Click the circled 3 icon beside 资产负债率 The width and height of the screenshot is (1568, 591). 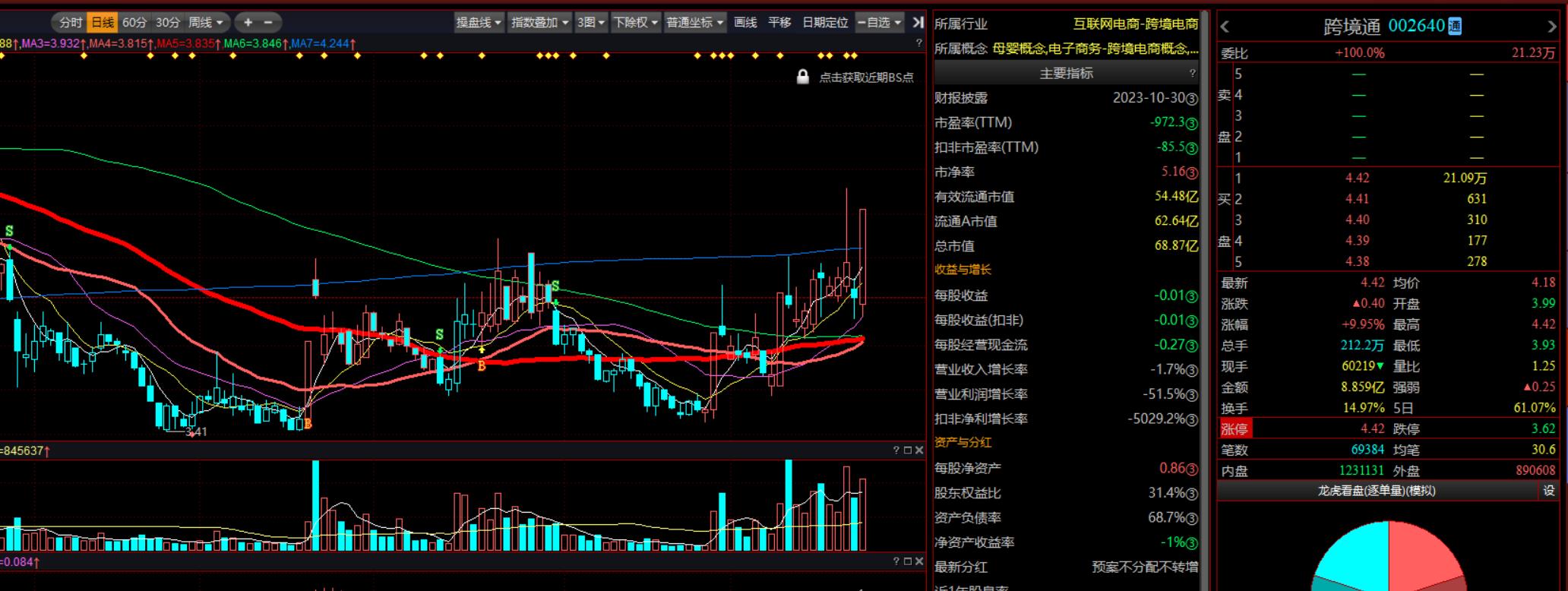1192,518
